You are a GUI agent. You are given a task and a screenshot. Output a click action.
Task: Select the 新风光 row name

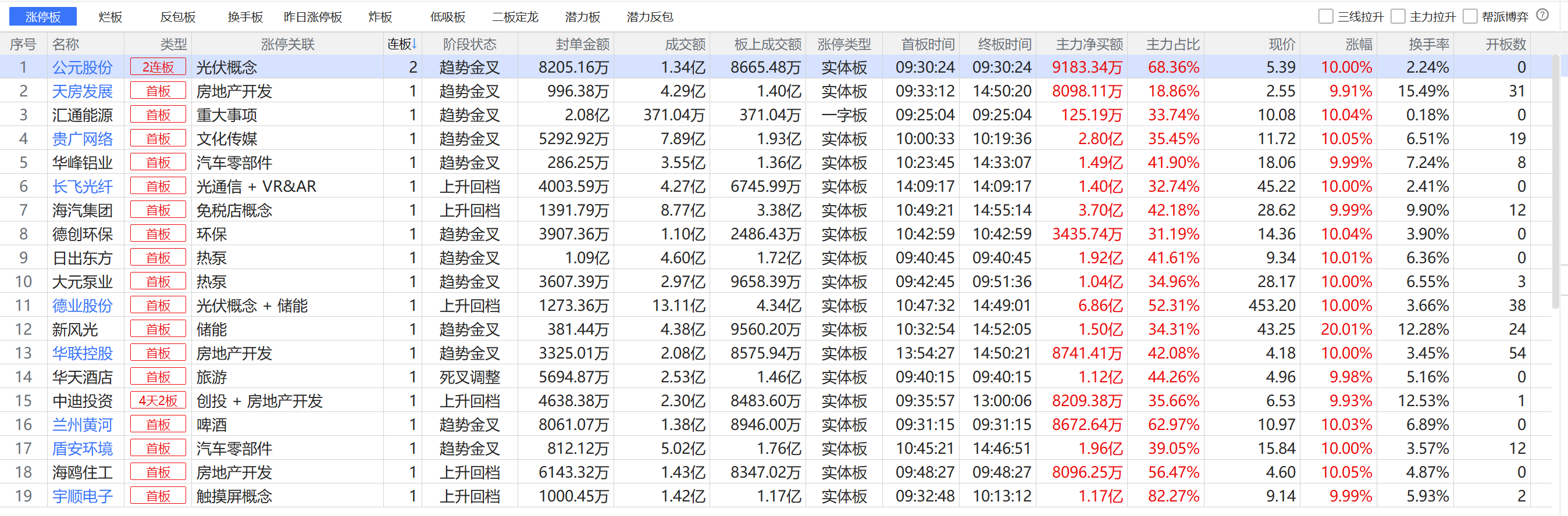point(75,329)
